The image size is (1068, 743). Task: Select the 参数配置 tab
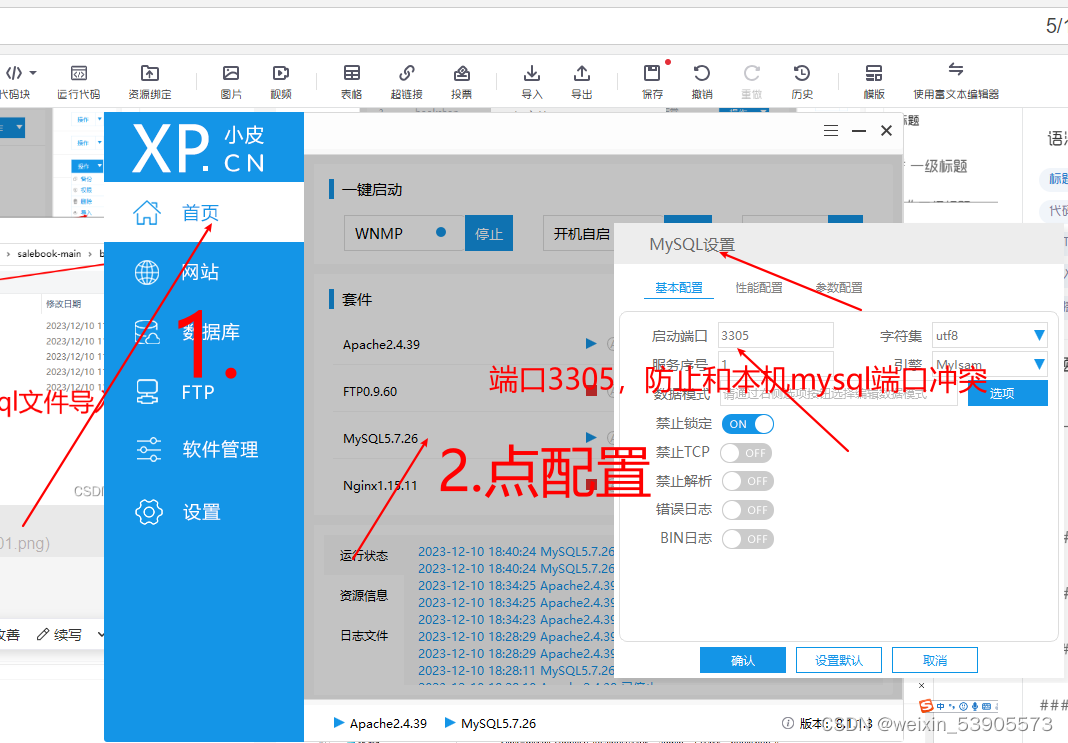point(839,288)
